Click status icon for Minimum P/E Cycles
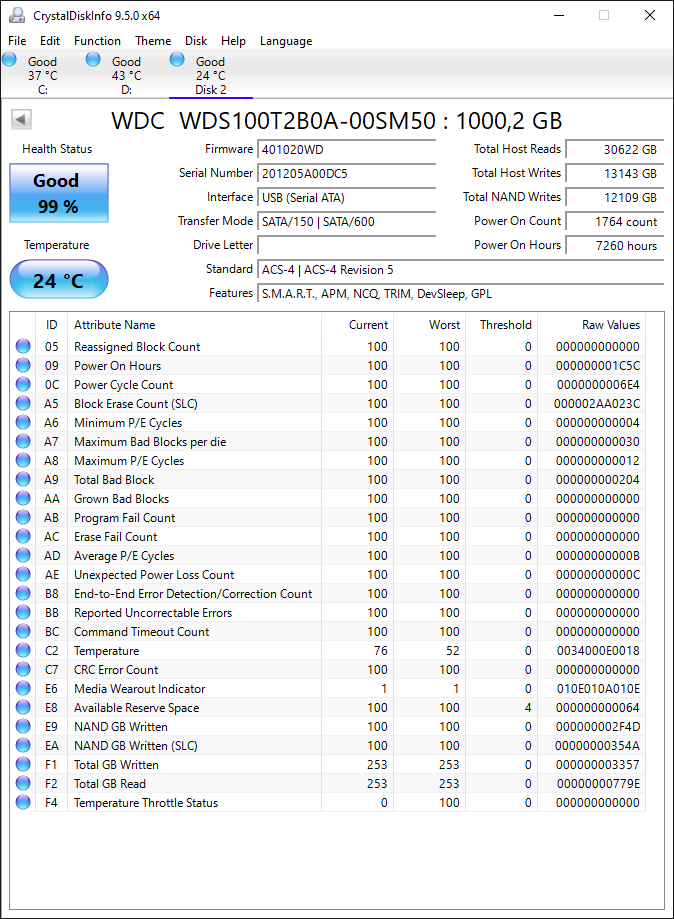Screen dimensions: 674x919 point(23,423)
